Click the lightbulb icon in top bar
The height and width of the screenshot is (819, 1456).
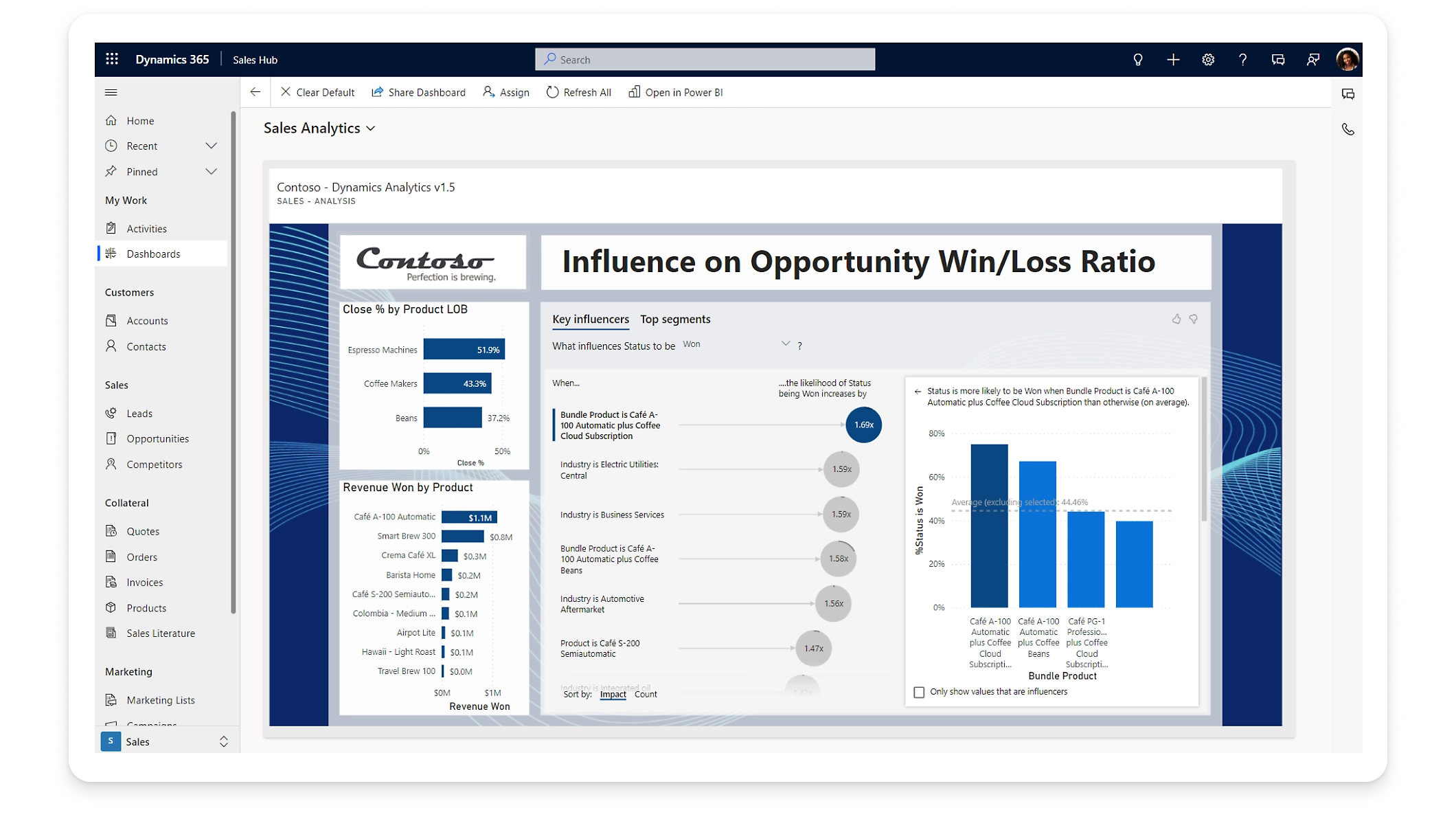1137,60
